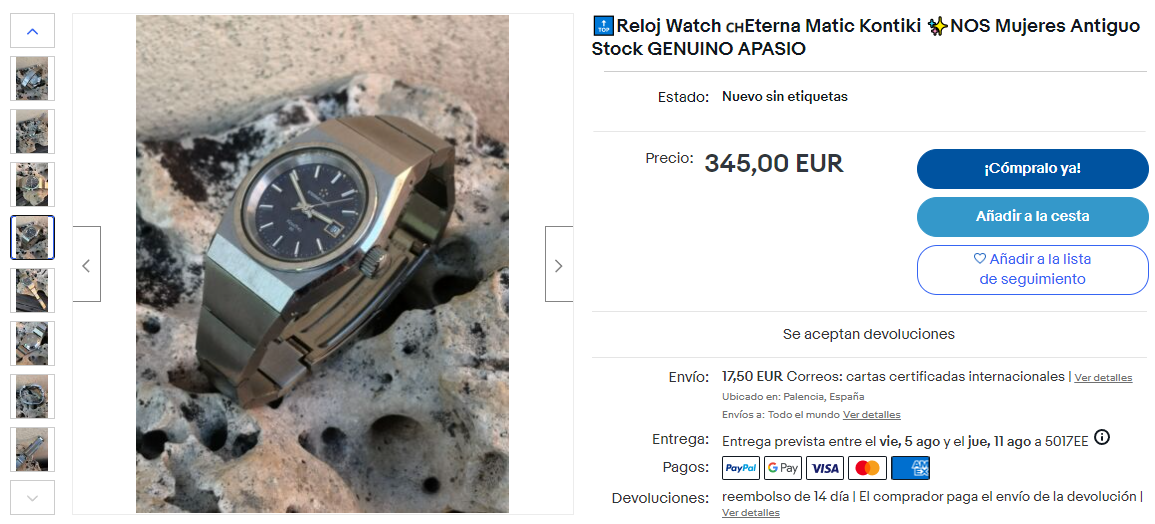This screenshot has width=1155, height=524.
Task: Click the Mastercard icon
Action: coord(868,468)
